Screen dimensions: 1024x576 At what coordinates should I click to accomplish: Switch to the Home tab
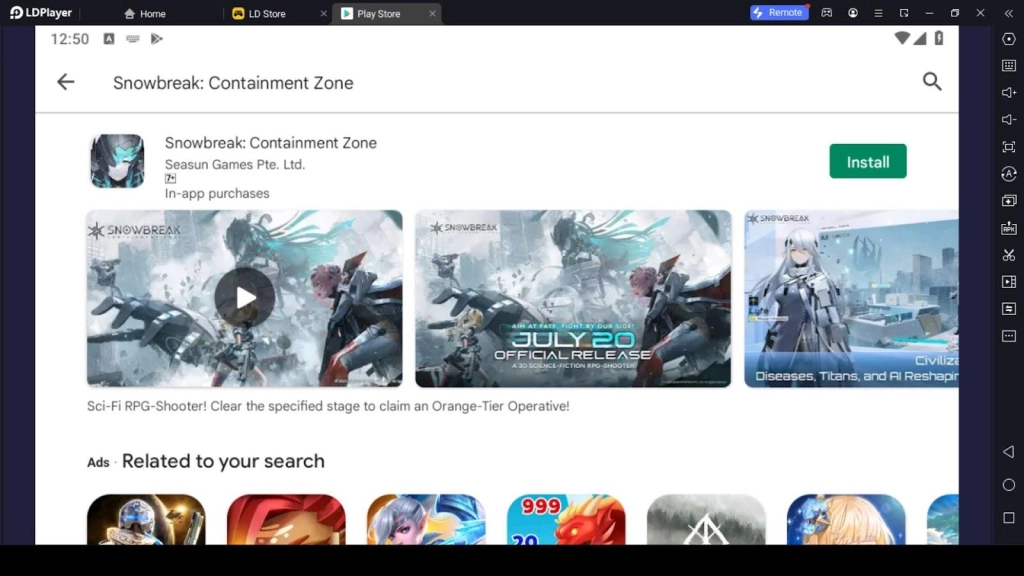[x=145, y=13]
